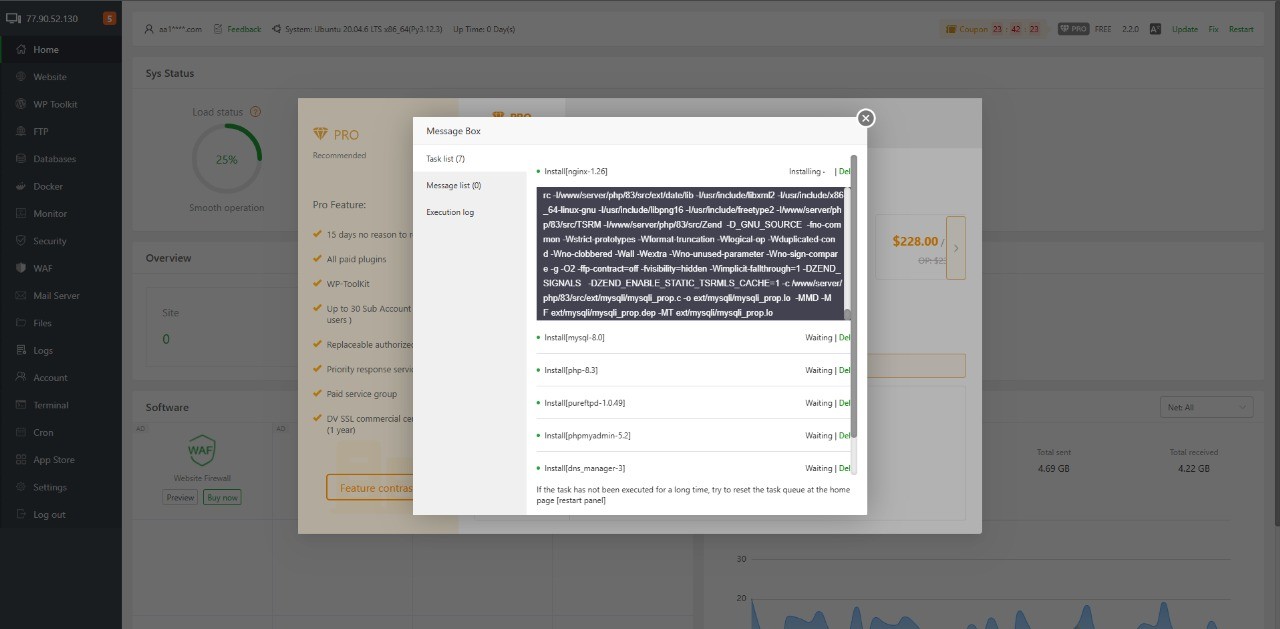The image size is (1280, 629).
Task: Click the install log output scrollbar
Action: (847, 314)
